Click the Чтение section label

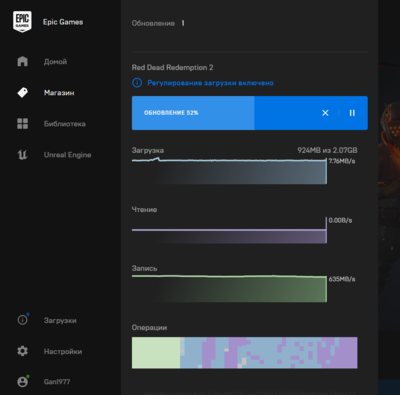144,210
